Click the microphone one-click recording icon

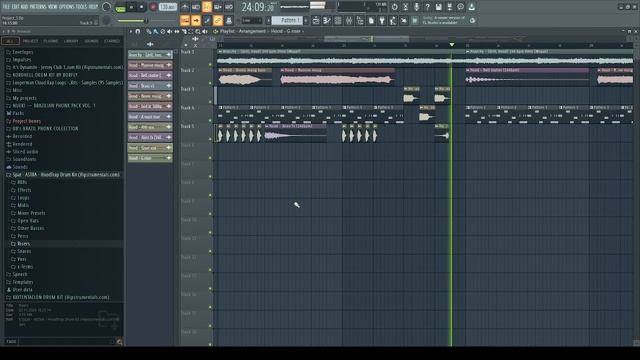point(416,7)
